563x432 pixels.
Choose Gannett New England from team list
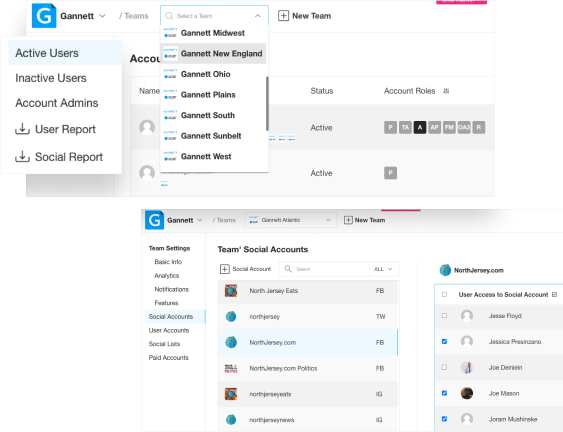click(x=213, y=54)
